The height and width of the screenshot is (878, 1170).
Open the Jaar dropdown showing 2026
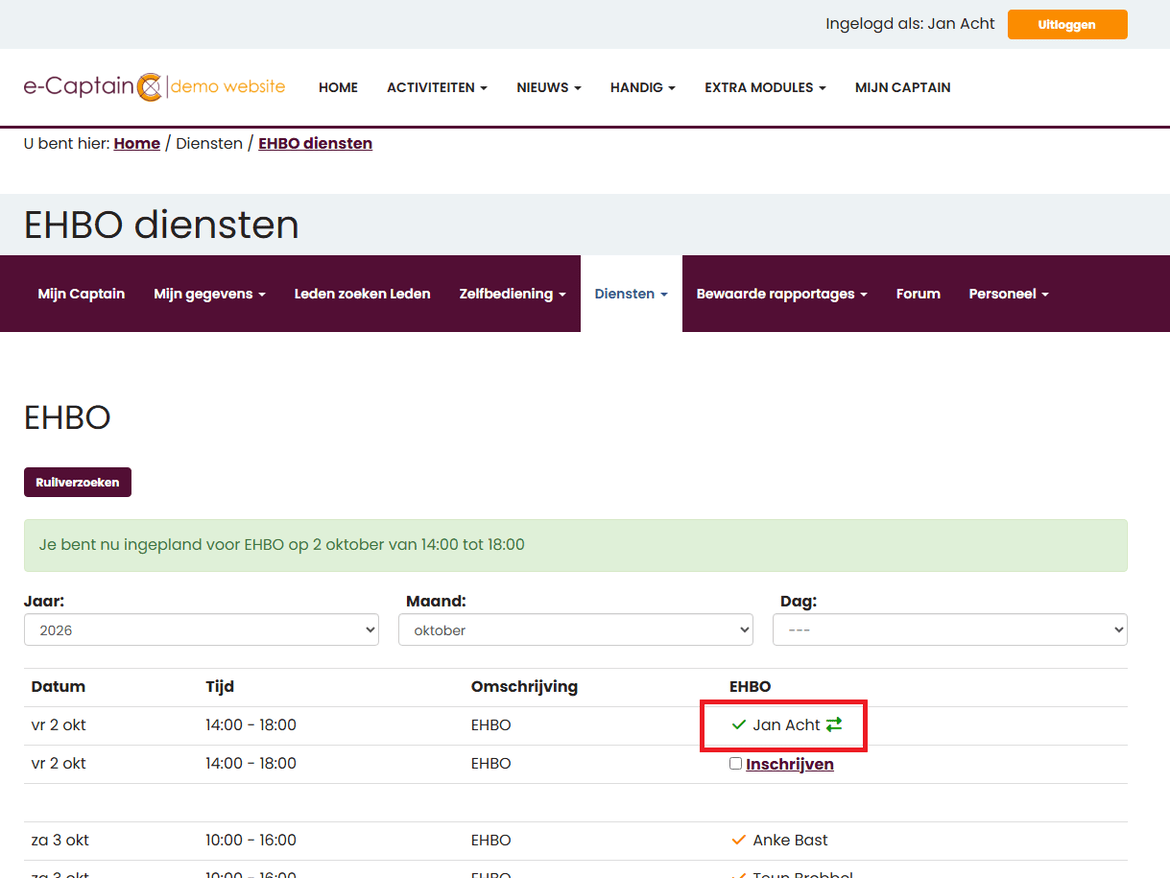tap(201, 630)
